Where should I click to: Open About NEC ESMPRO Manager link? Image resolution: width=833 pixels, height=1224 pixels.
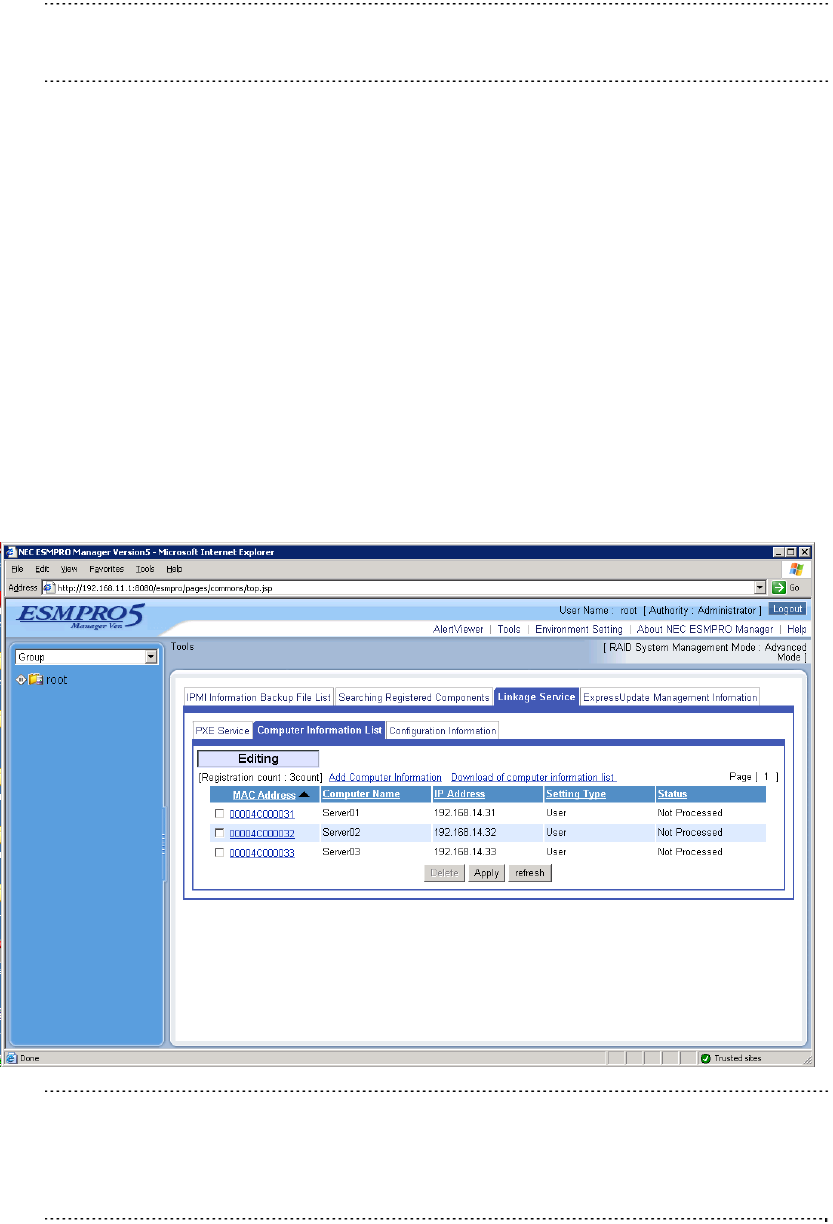(705, 629)
